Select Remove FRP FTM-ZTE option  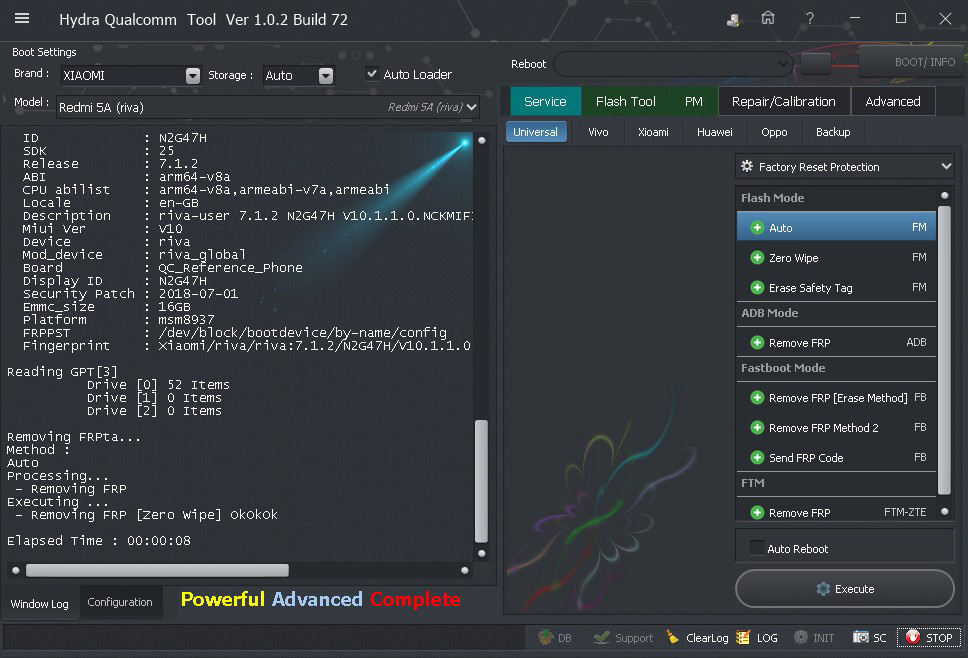(x=837, y=512)
